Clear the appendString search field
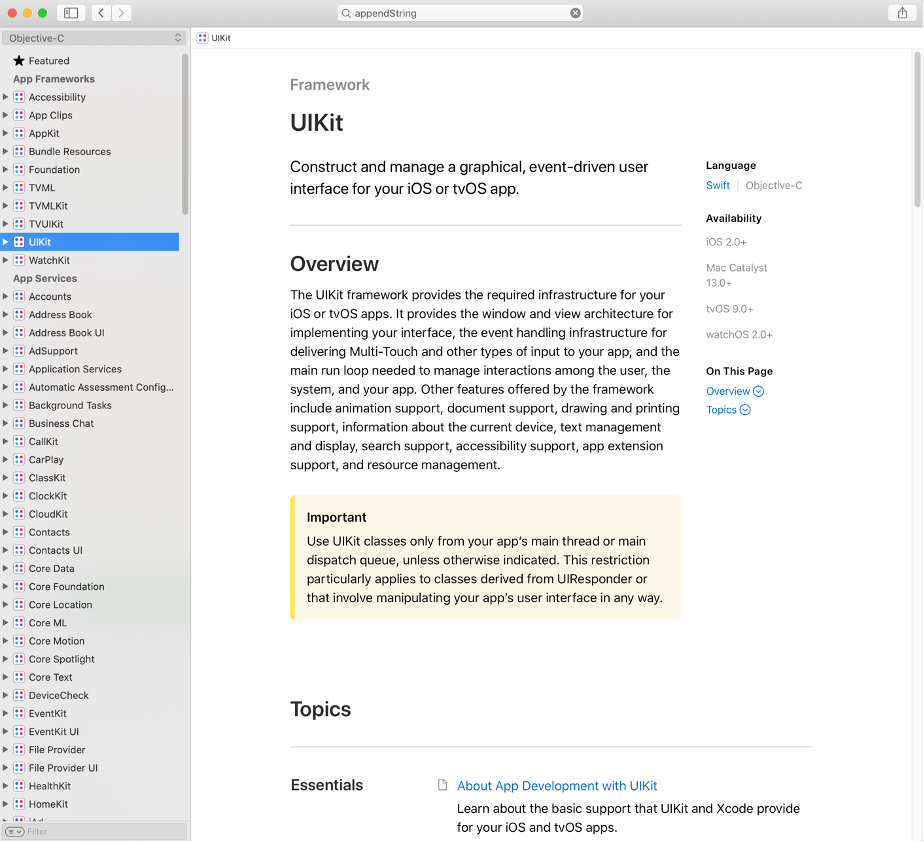924x842 pixels. [575, 13]
